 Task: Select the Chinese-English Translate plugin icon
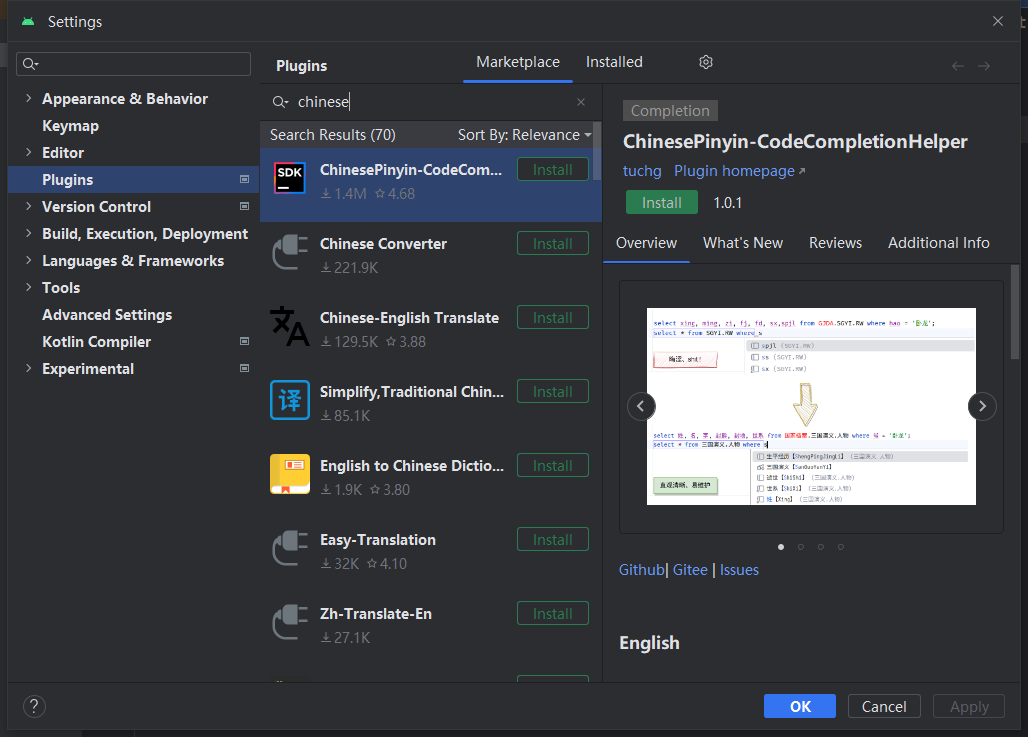point(290,326)
